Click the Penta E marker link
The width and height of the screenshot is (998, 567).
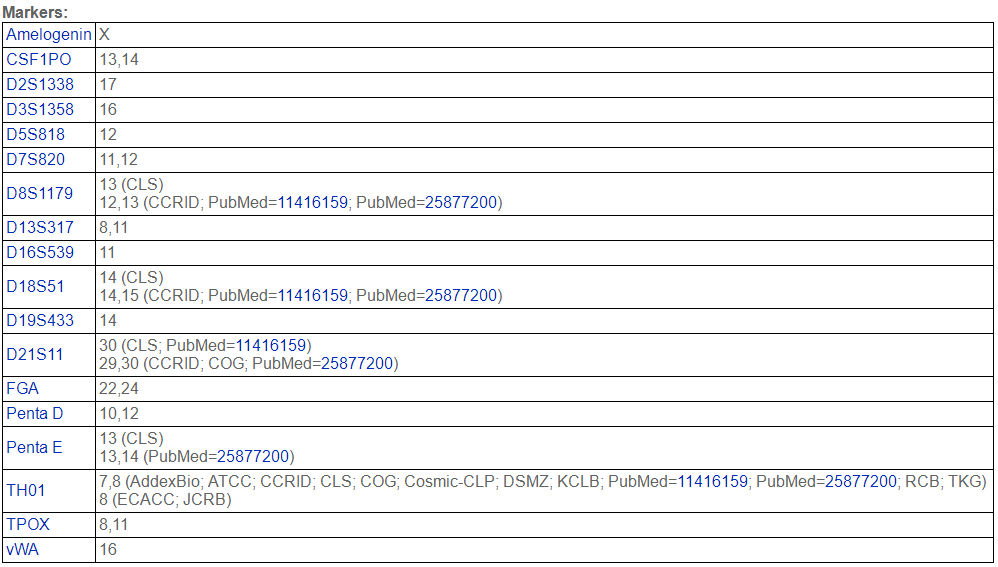35,447
